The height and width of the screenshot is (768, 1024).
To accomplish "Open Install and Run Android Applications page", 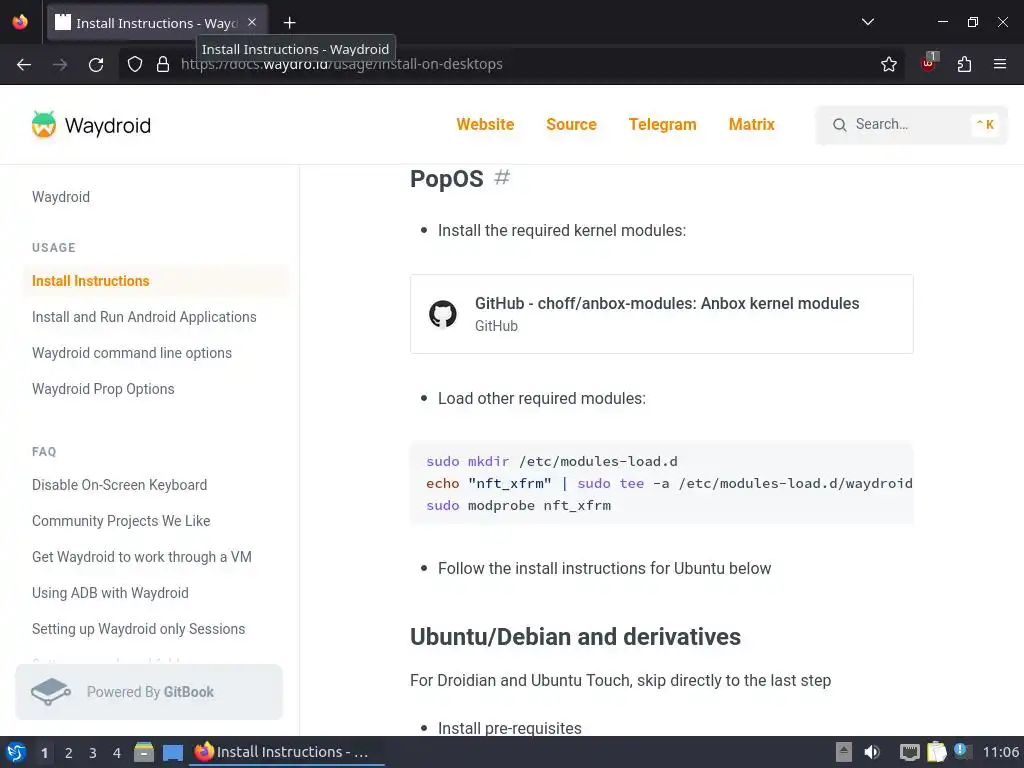I will point(144,317).
